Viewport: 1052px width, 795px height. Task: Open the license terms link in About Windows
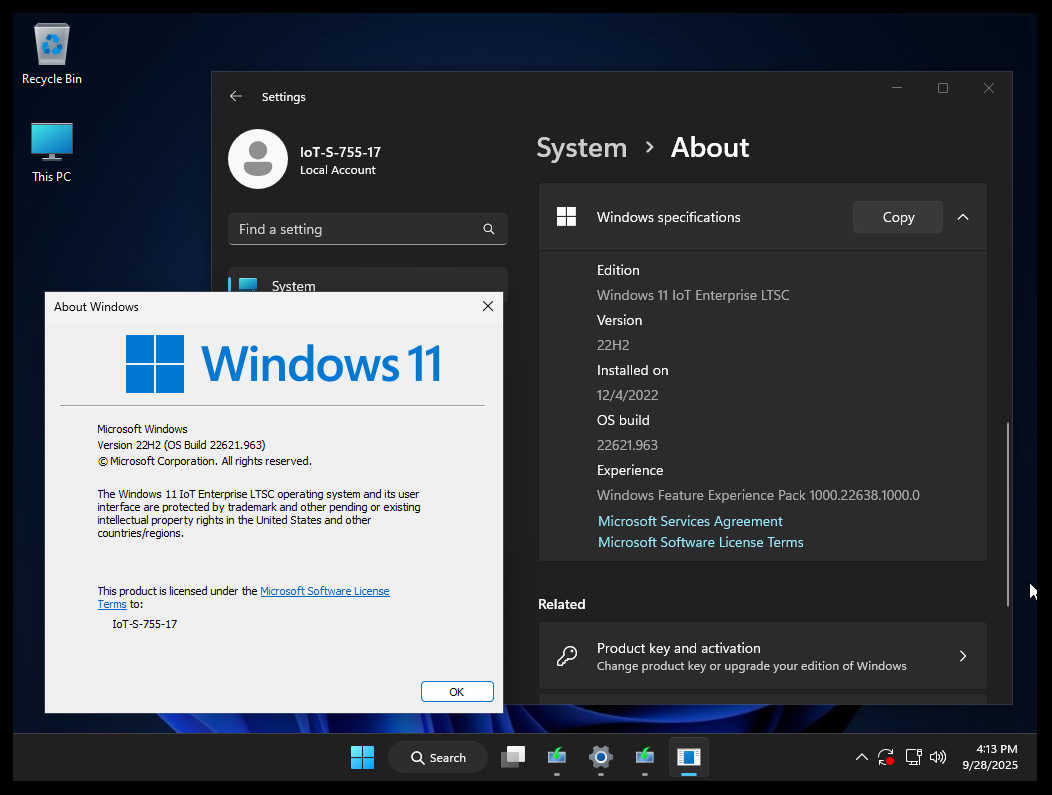(x=325, y=591)
